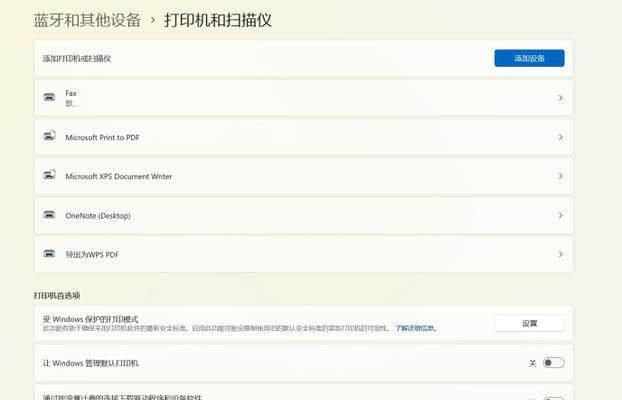
Task: Expand the OneNote (Desktop) chevron
Action: coord(561,215)
